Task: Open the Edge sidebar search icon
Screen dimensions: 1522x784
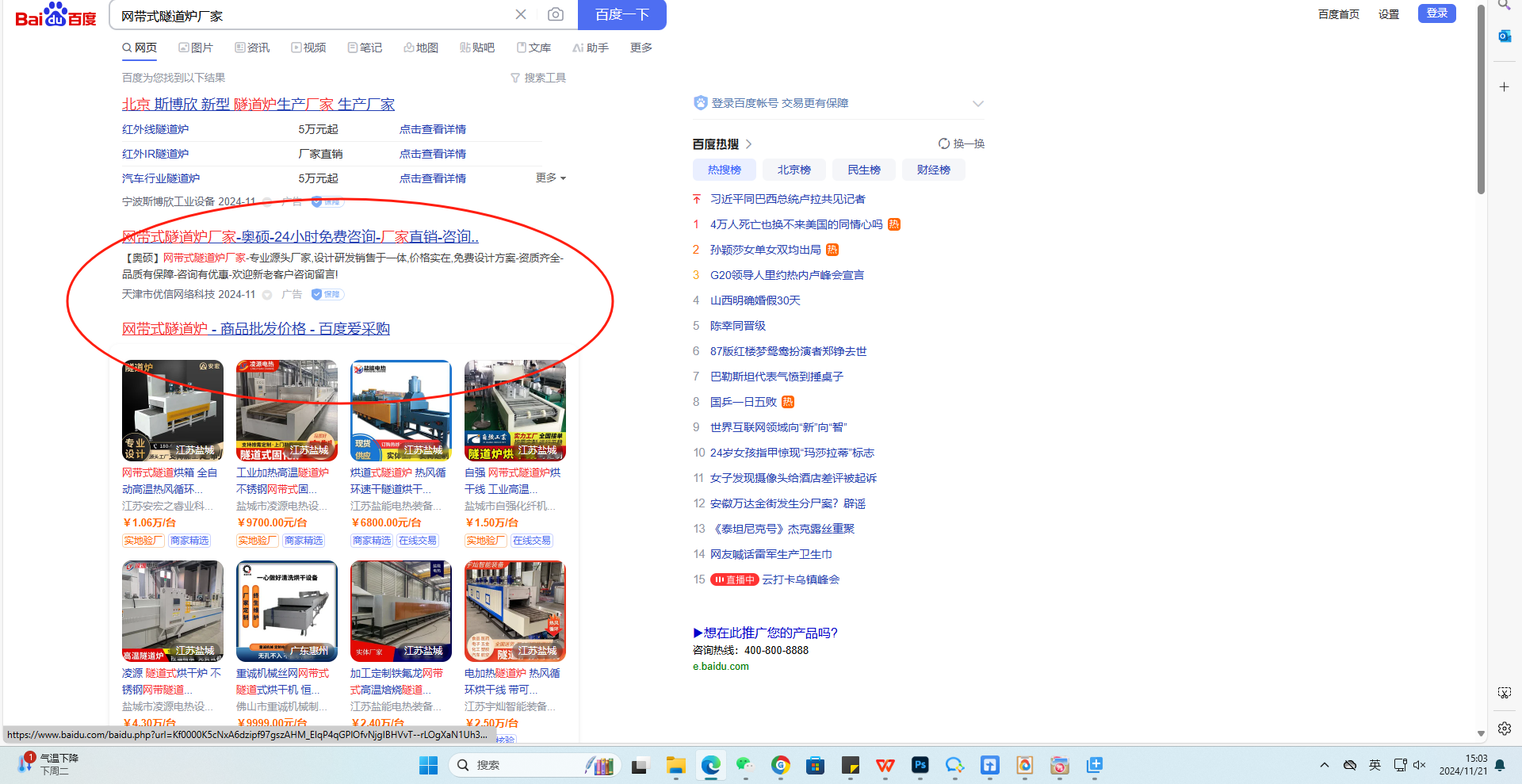Action: pyautogui.click(x=1504, y=5)
